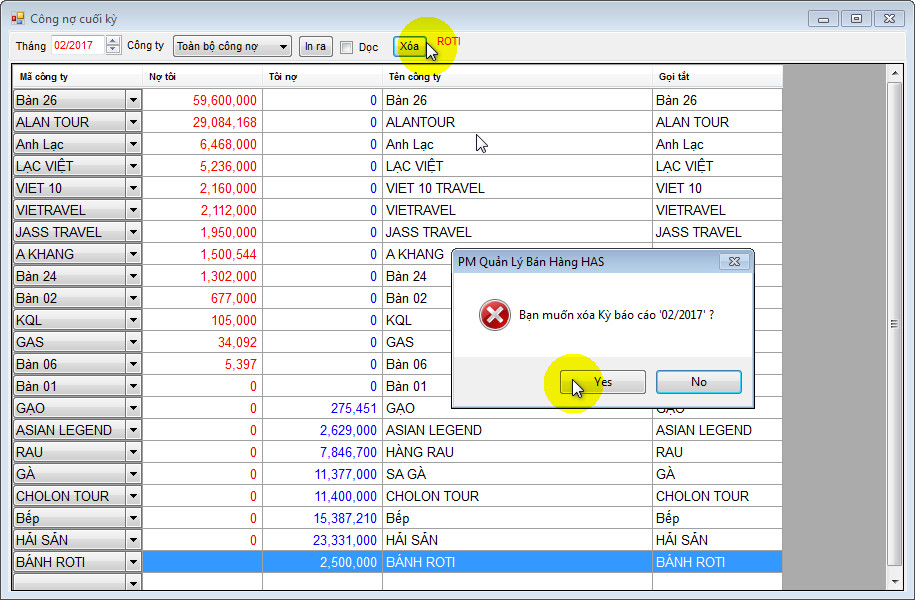
Task: Open the Bàn 02 company code dropdown
Action: point(133,298)
